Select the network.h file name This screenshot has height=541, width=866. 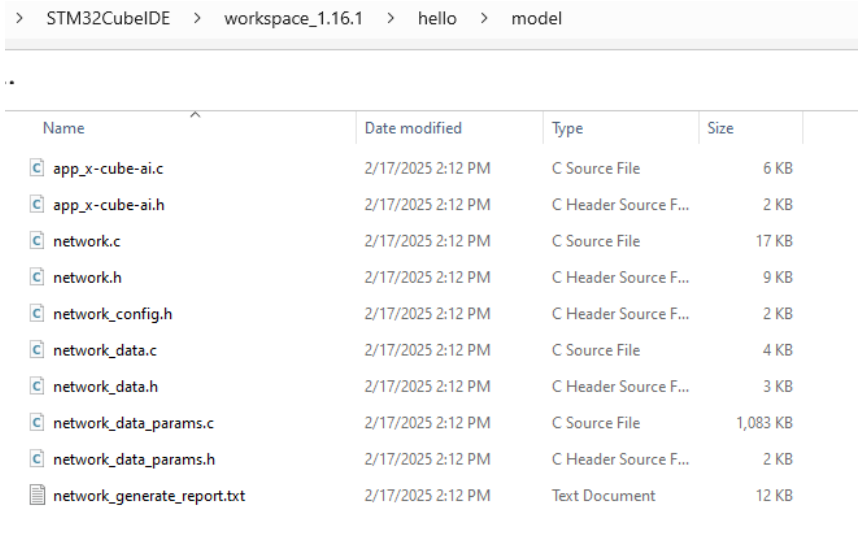click(x=87, y=278)
